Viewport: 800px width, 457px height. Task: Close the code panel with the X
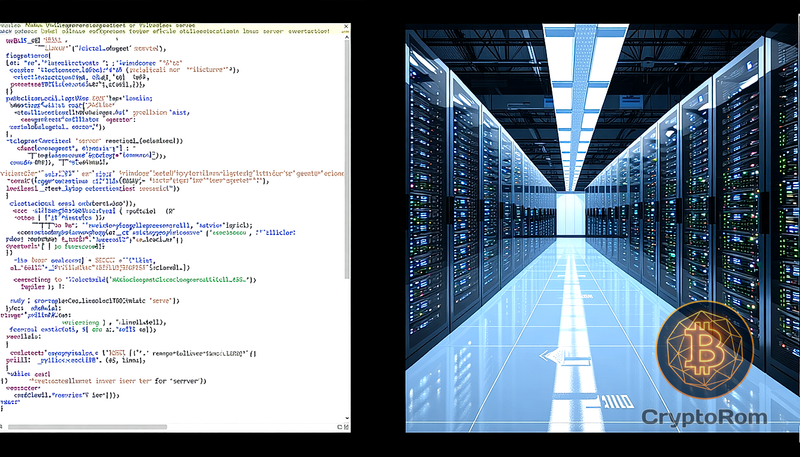[346, 26]
